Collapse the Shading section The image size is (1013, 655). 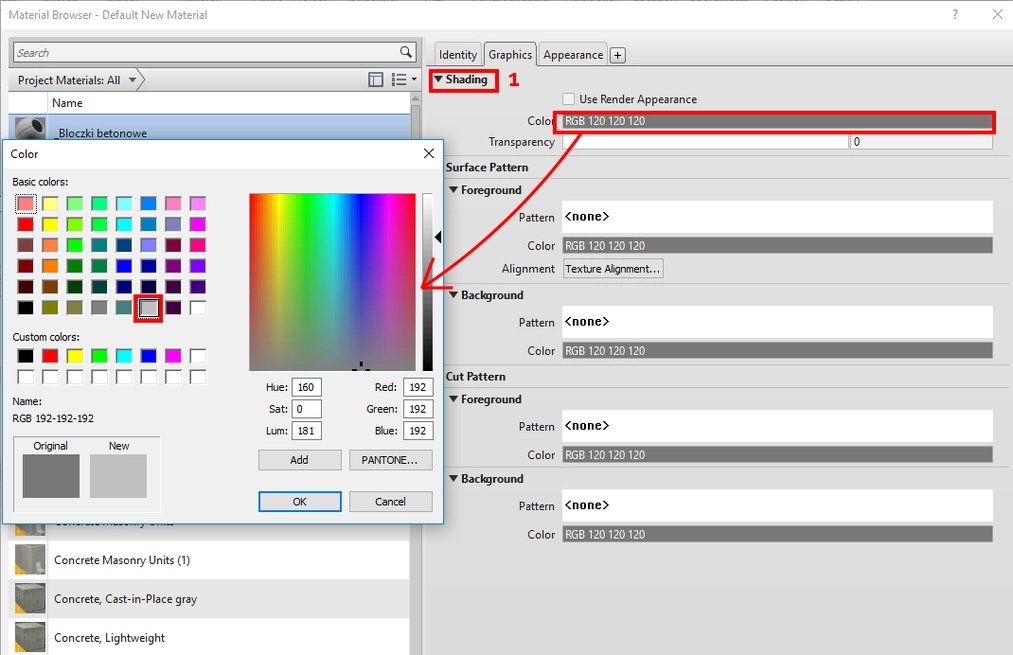click(x=438, y=79)
